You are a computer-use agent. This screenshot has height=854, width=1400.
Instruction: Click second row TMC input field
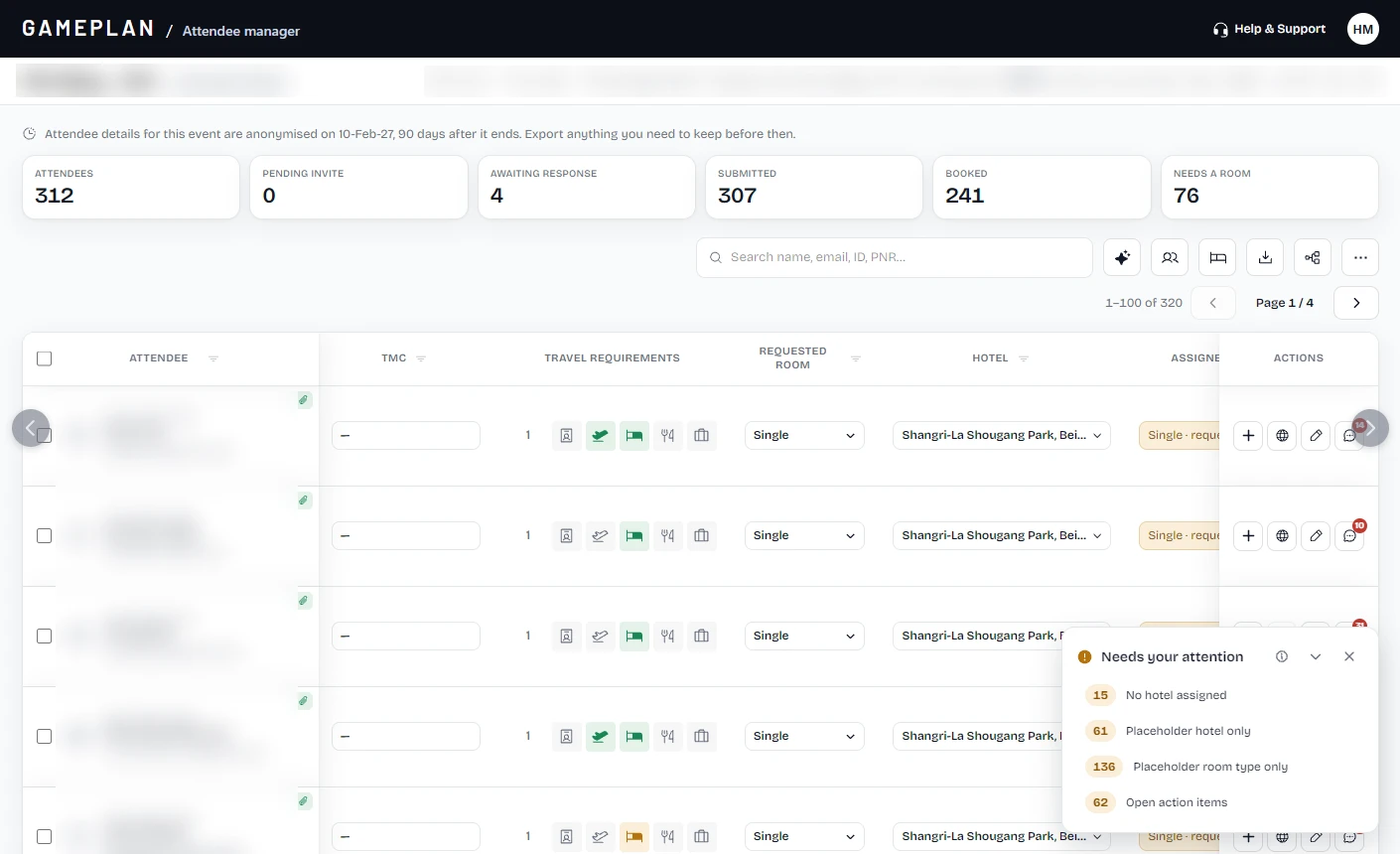coord(406,535)
